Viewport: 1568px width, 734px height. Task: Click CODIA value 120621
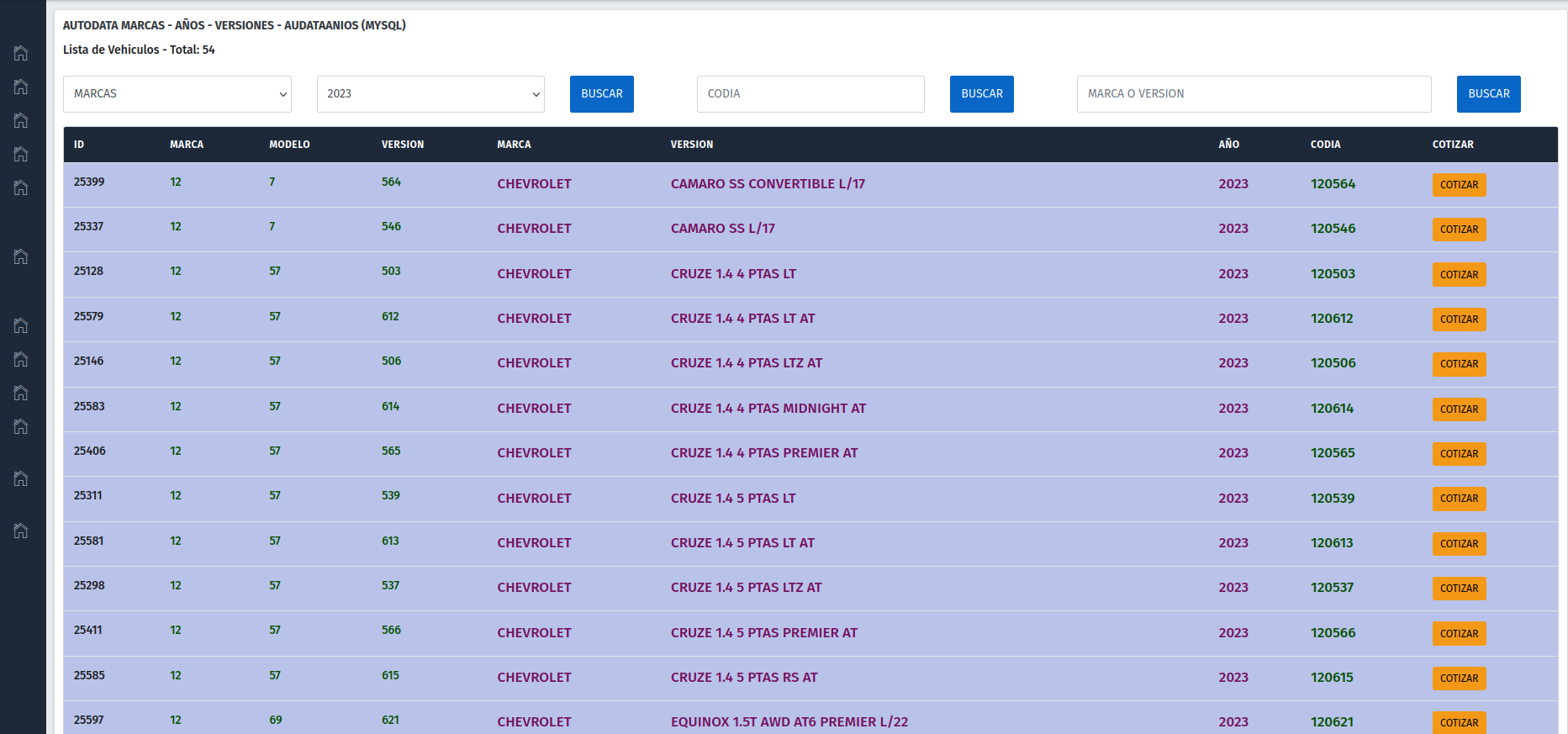coord(1332,721)
